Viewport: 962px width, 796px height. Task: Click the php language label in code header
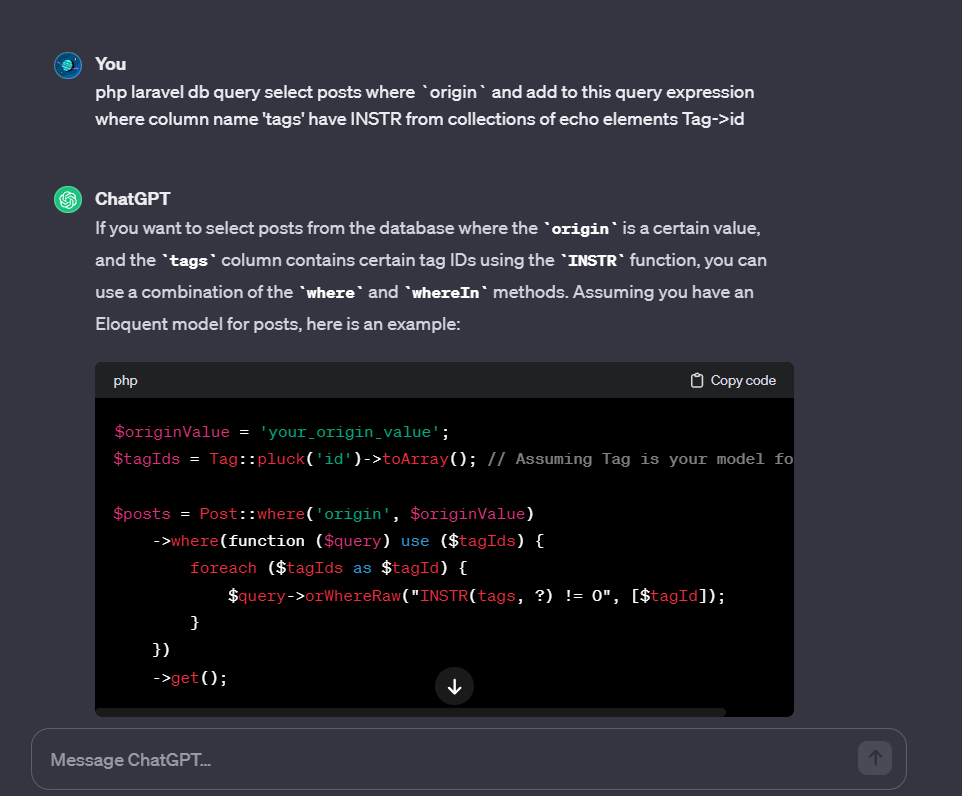[x=125, y=381]
